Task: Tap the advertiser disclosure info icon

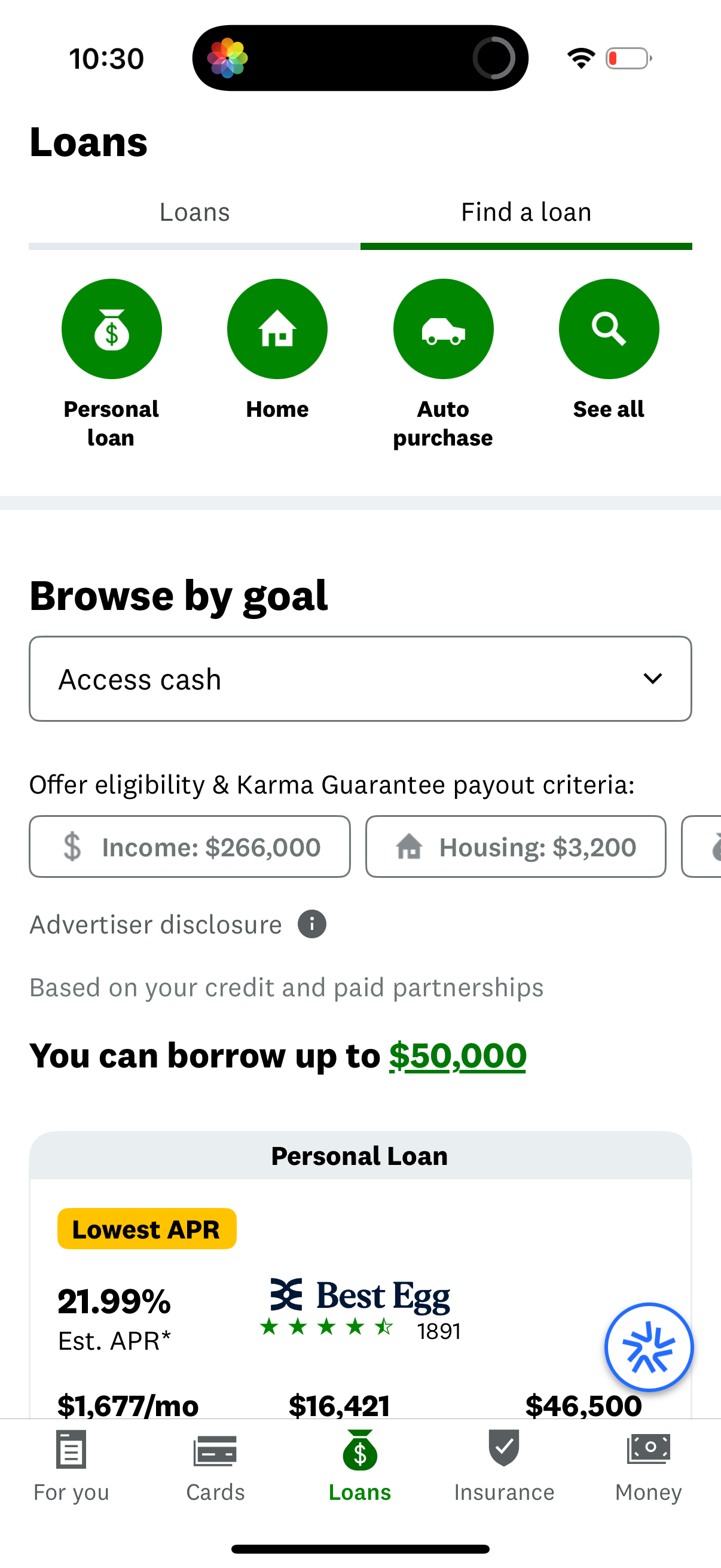Action: click(311, 924)
